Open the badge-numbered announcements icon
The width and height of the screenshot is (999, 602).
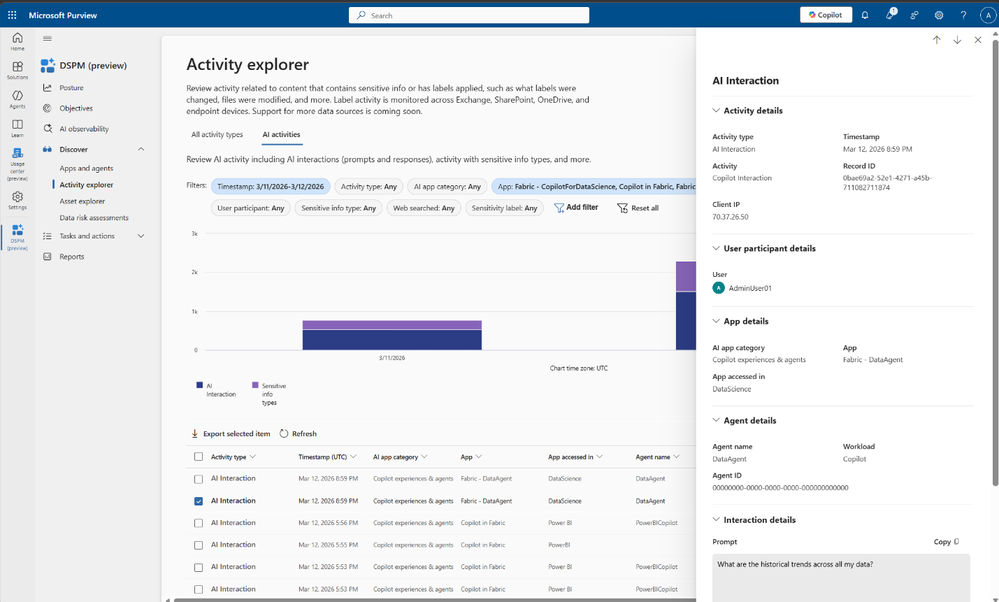(x=890, y=14)
